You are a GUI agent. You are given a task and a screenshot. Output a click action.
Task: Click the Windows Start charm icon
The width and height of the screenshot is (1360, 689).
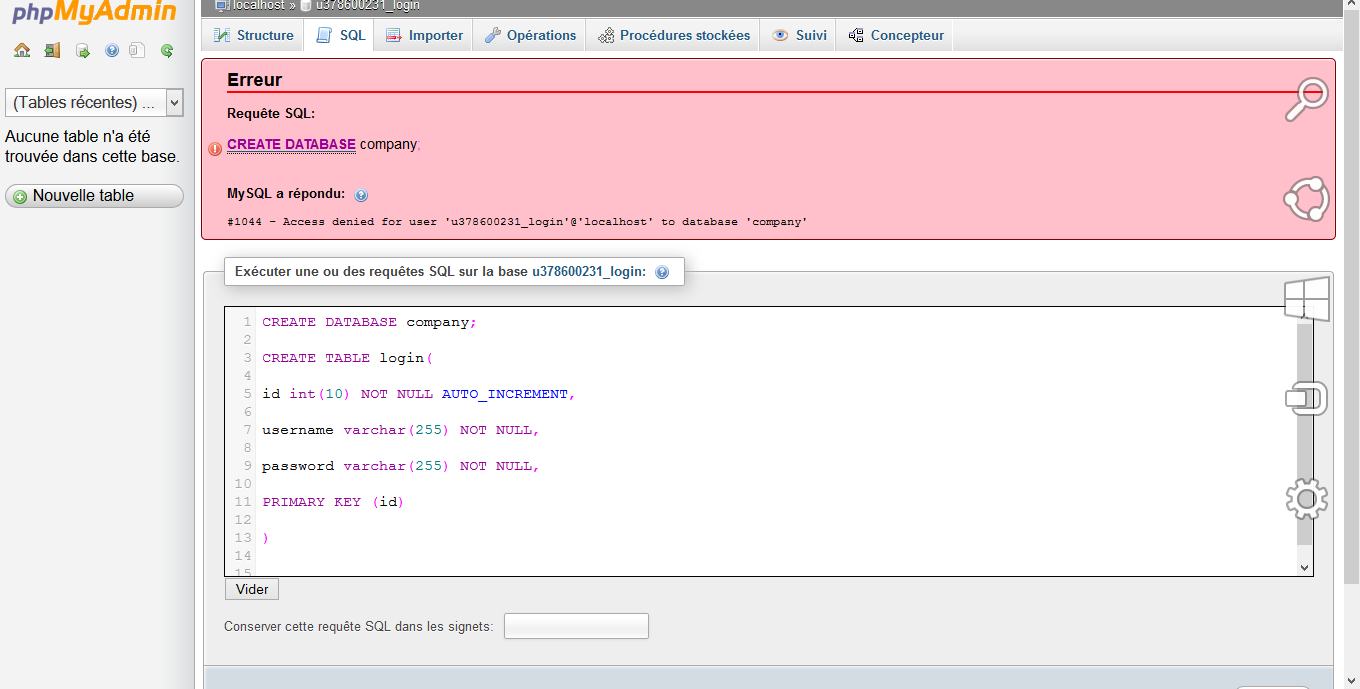click(1306, 299)
